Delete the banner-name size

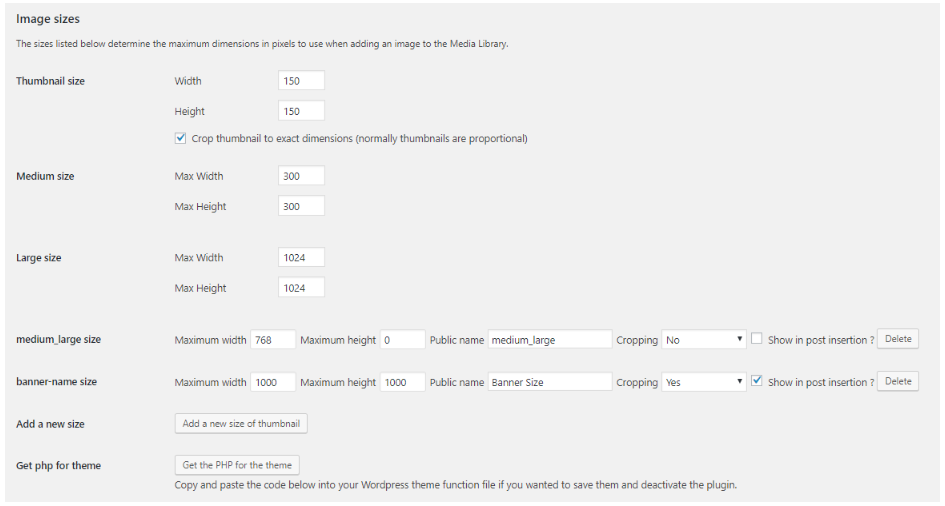tap(897, 381)
